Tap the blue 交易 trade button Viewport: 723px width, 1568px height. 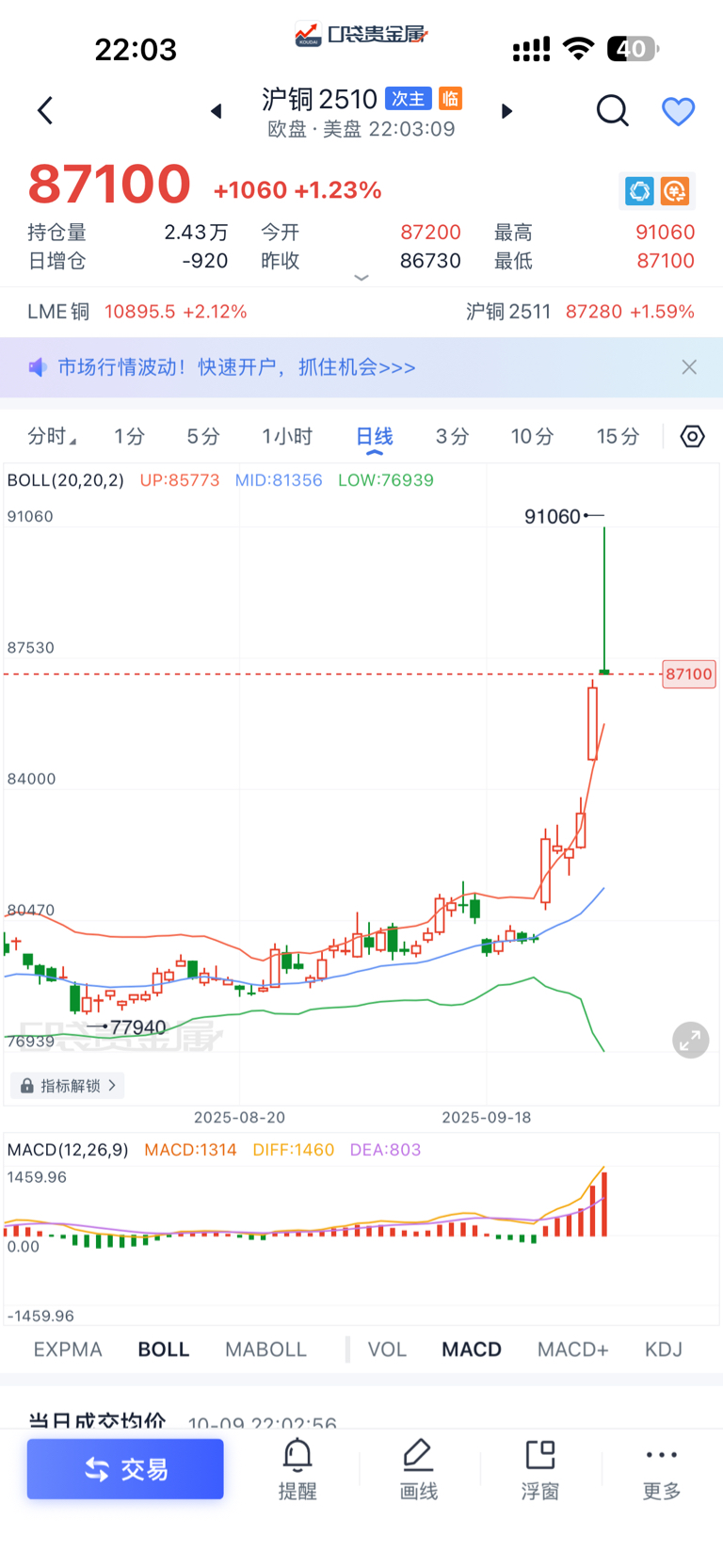[x=125, y=1468]
